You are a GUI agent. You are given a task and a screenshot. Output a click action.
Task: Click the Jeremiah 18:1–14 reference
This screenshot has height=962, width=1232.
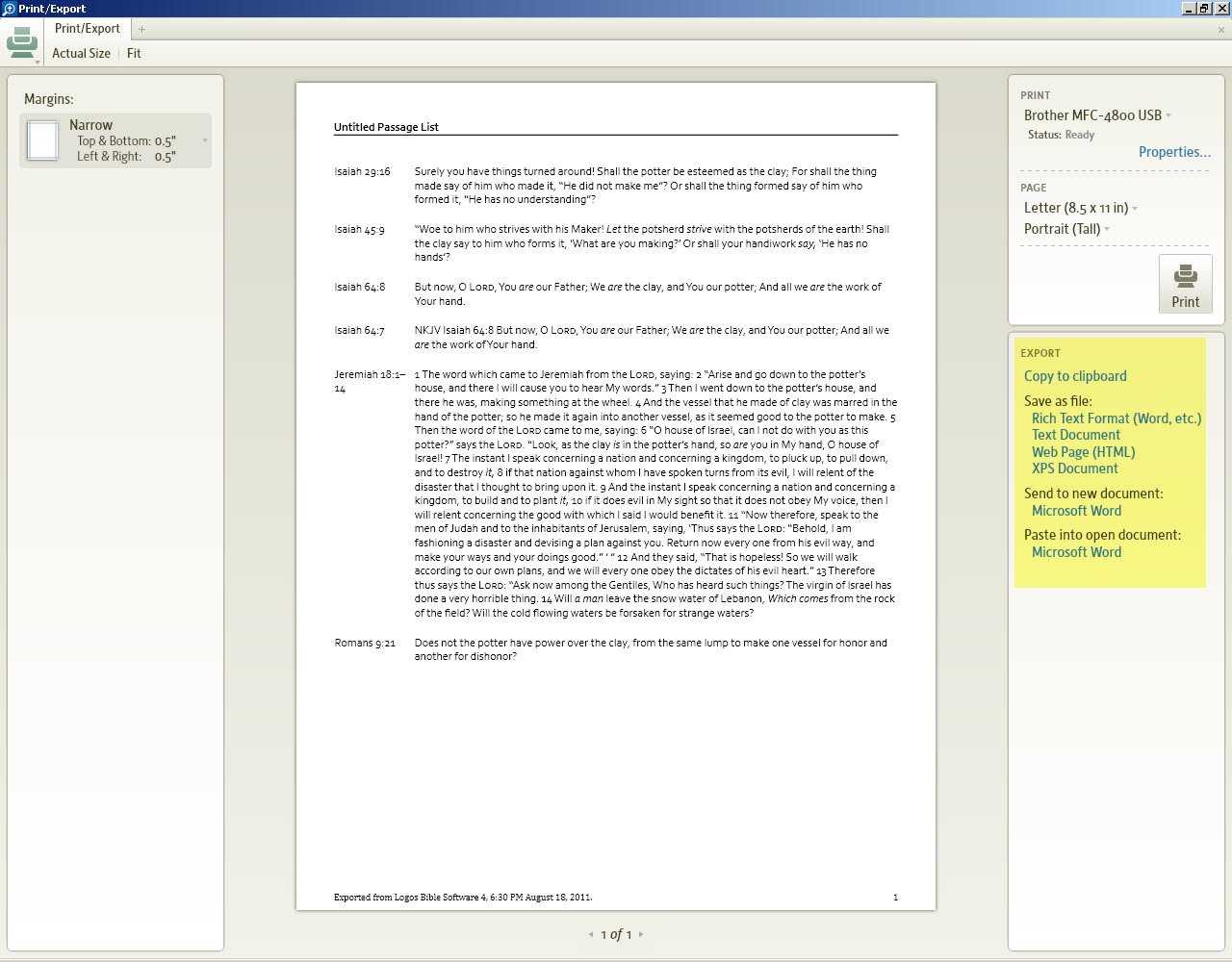tap(370, 381)
